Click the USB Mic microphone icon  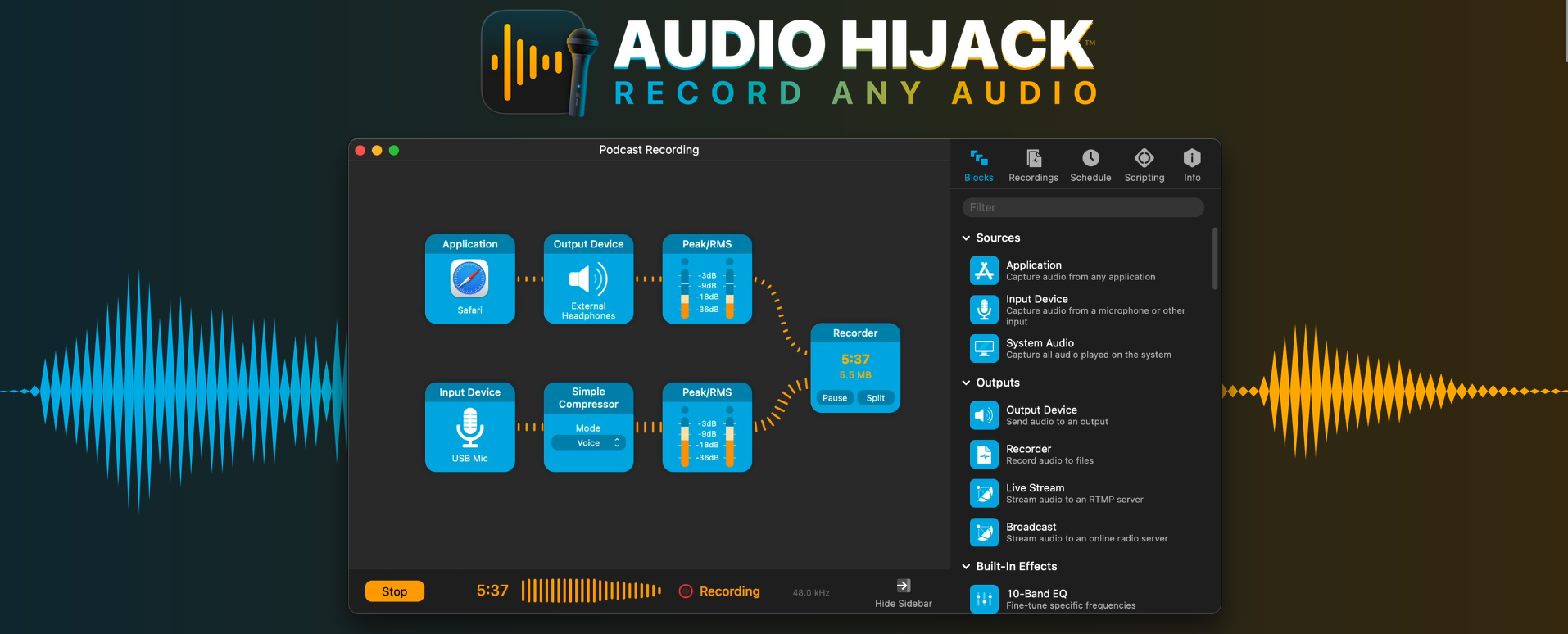469,428
